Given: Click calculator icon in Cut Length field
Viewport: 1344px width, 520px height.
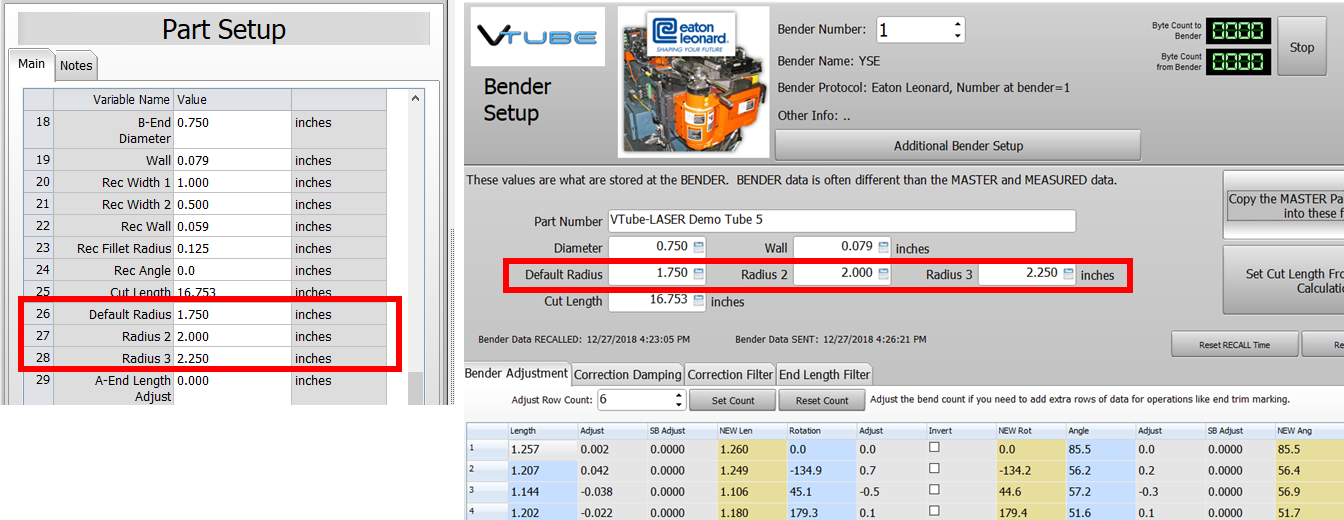Looking at the screenshot, I should pos(699,300).
